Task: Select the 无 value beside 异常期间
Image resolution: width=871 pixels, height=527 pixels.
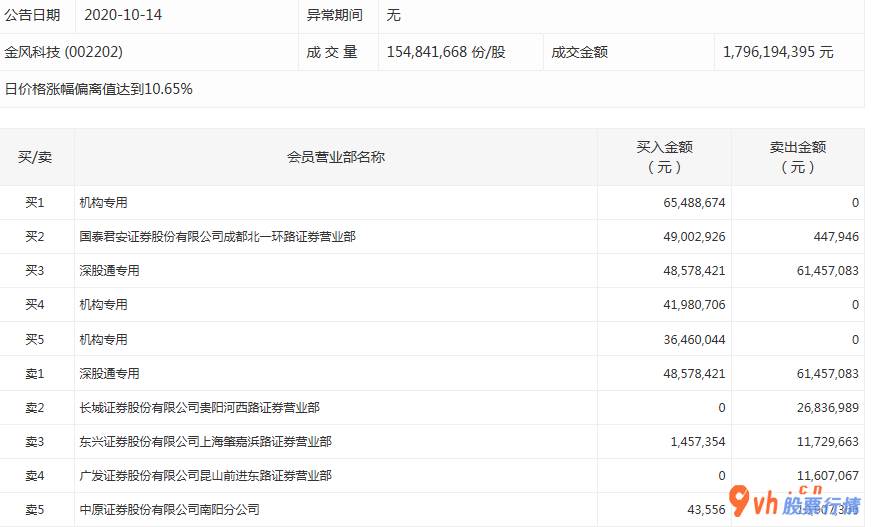Action: (393, 15)
